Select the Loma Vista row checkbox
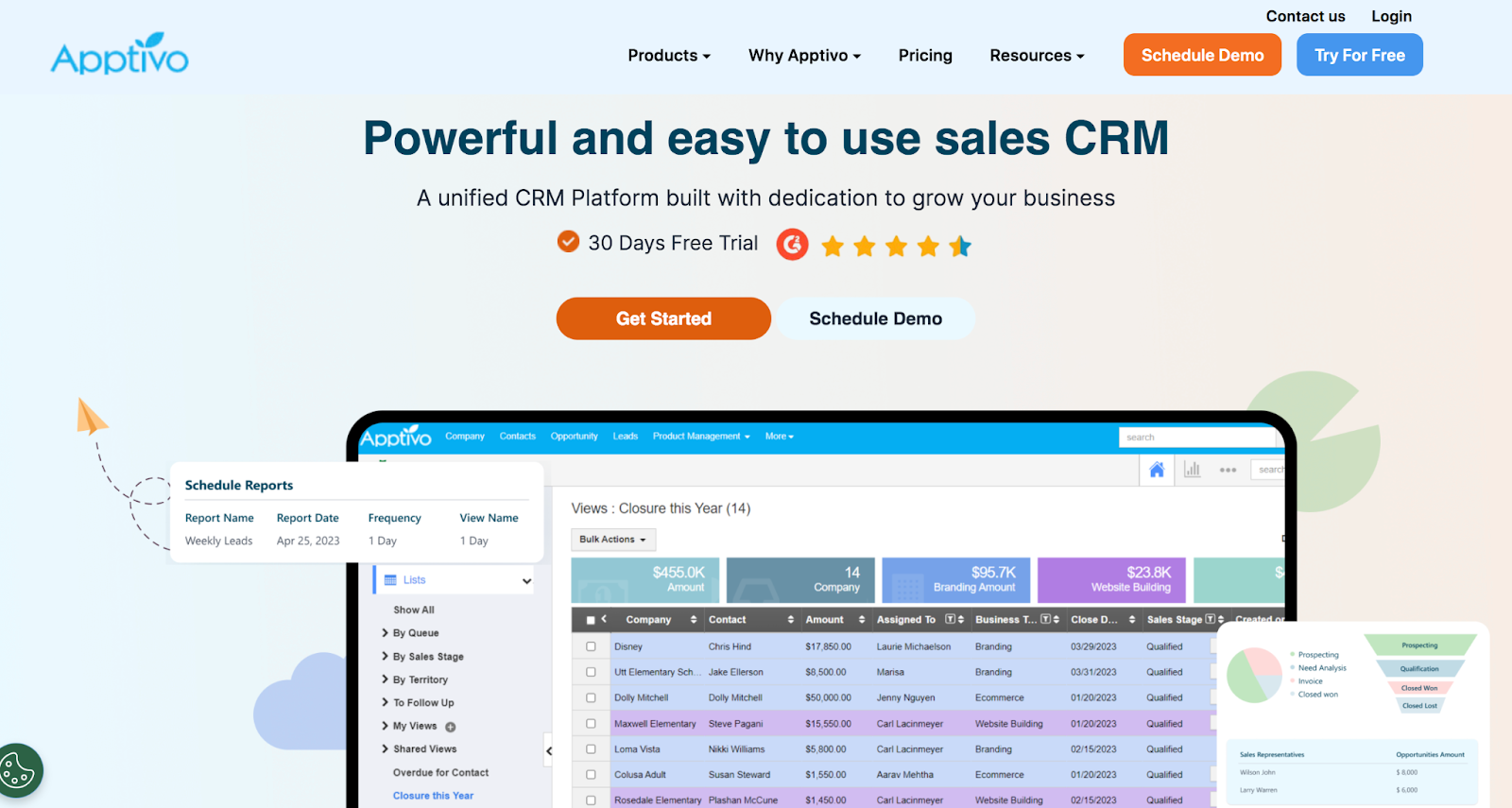 (591, 748)
